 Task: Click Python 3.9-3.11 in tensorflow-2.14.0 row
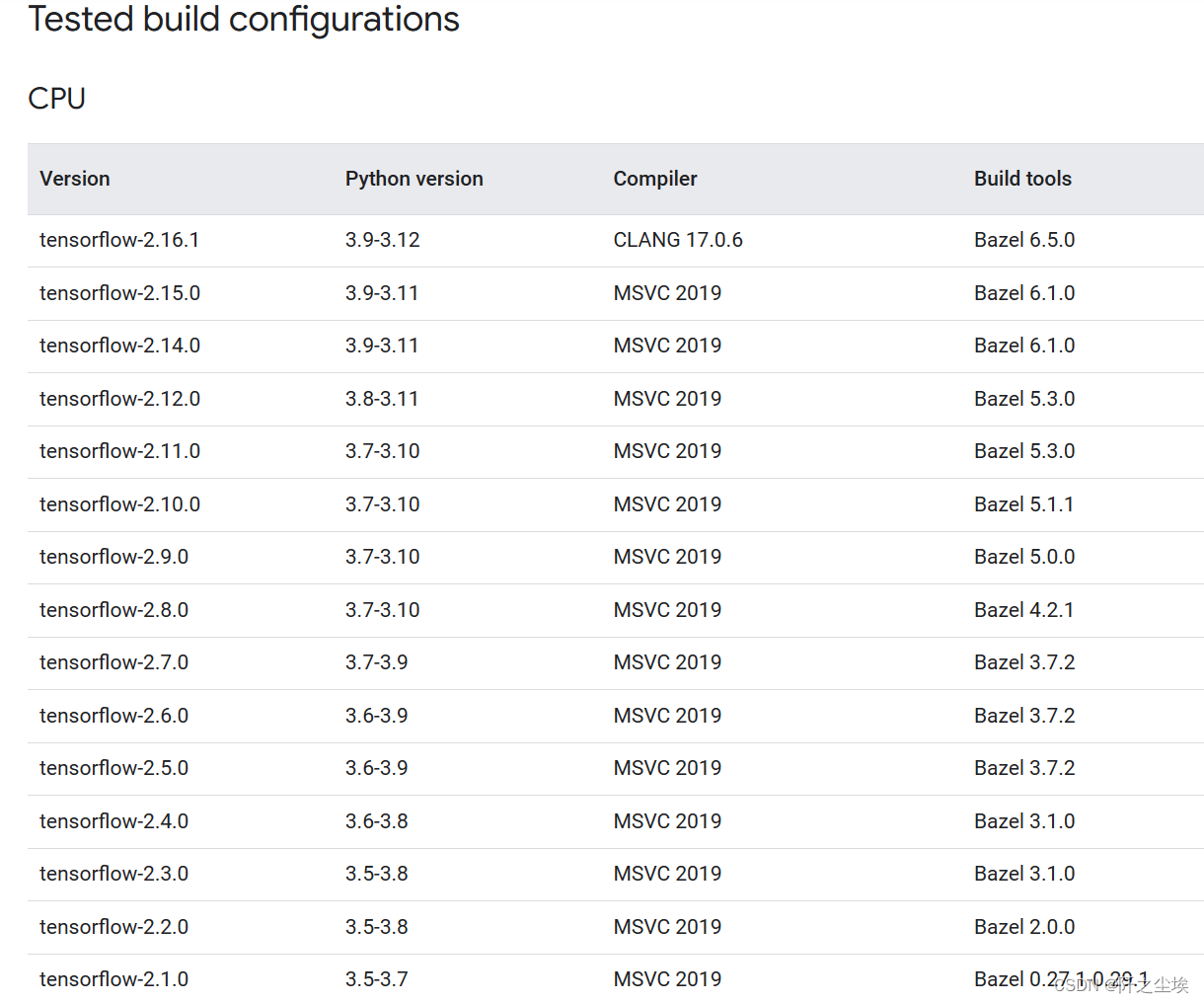click(382, 346)
